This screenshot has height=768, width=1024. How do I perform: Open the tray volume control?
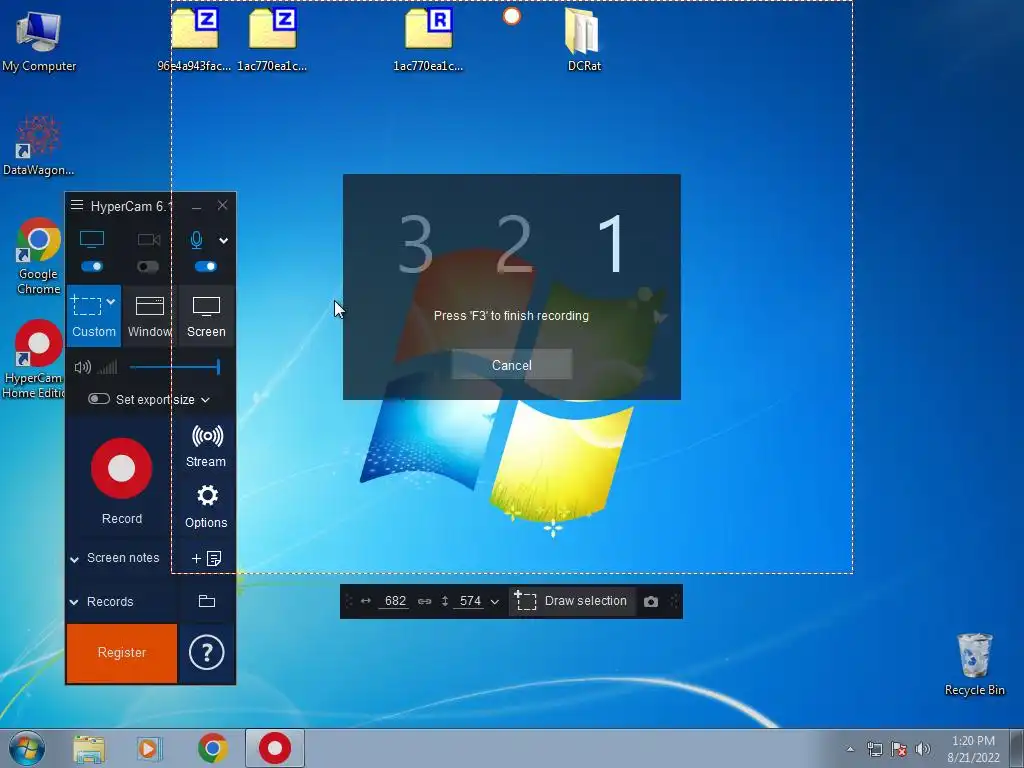tap(923, 749)
